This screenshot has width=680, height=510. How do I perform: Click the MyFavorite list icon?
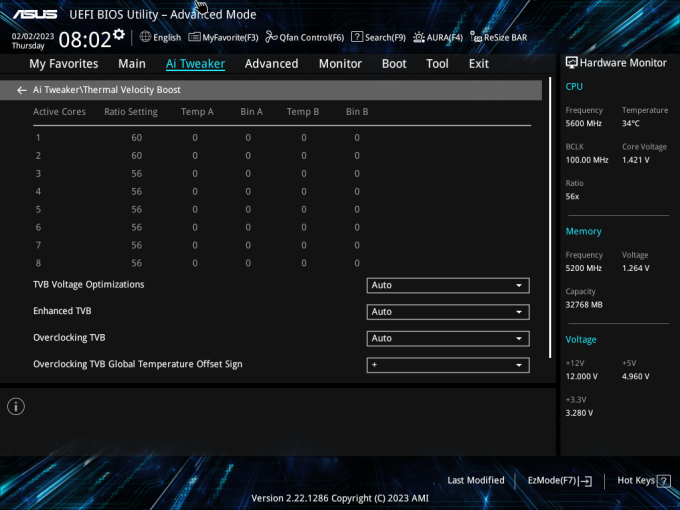[194, 37]
